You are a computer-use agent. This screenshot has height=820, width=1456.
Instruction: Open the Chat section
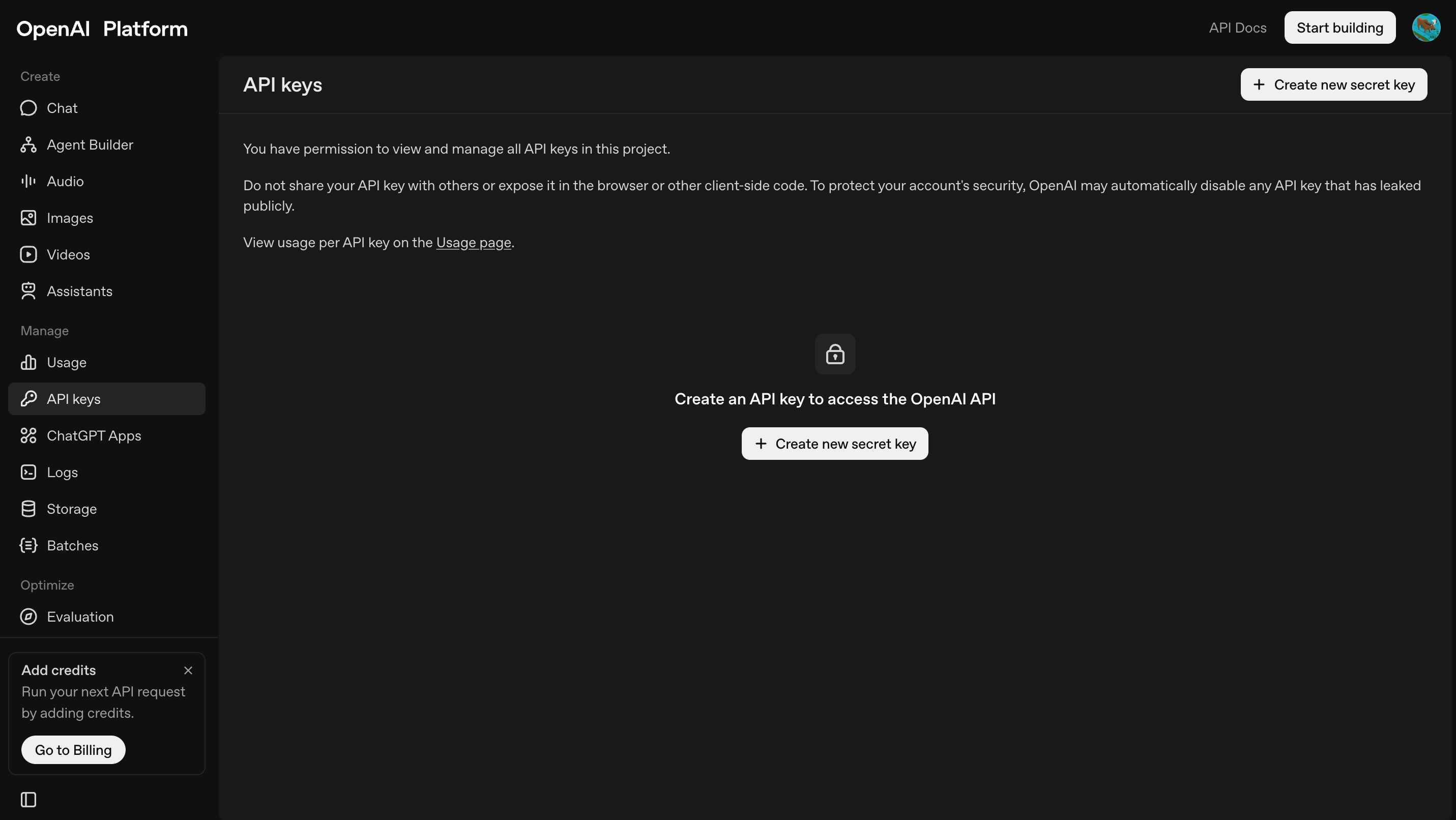click(62, 108)
